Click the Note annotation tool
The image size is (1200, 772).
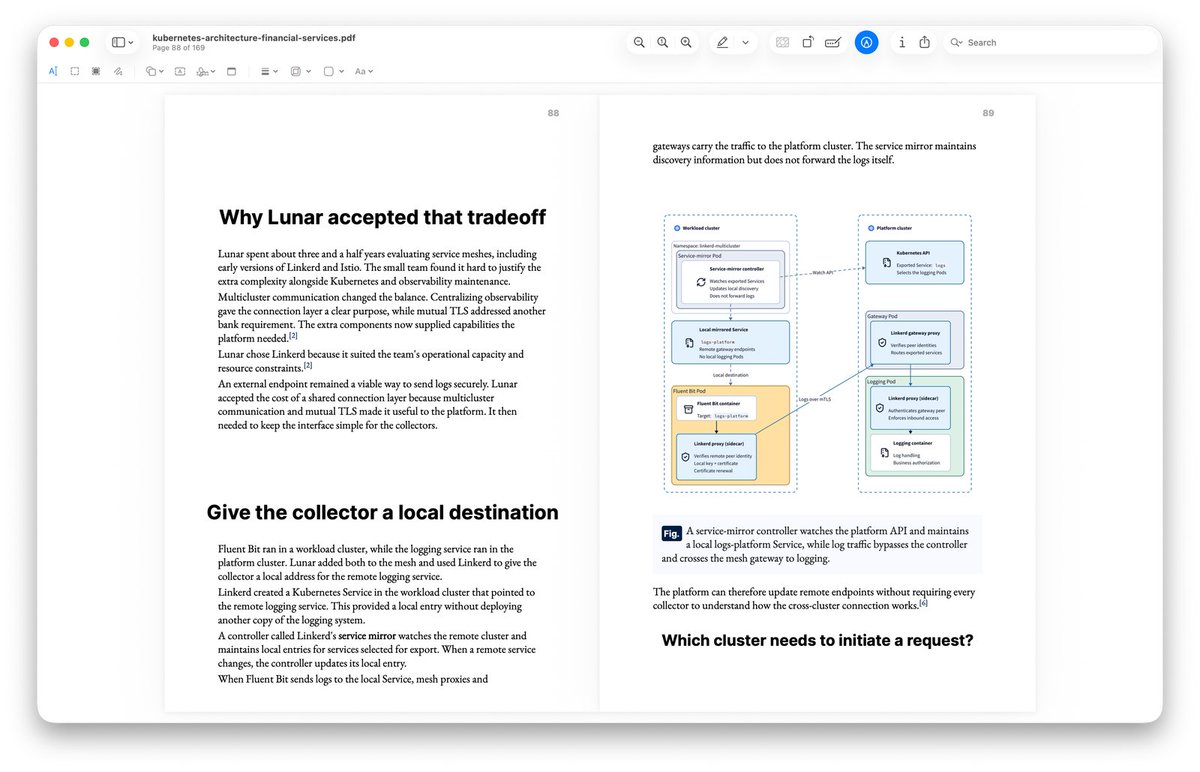[232, 71]
